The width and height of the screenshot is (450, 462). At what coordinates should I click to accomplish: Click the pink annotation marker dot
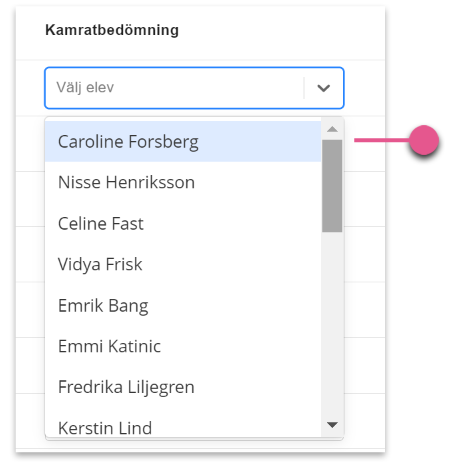424,140
